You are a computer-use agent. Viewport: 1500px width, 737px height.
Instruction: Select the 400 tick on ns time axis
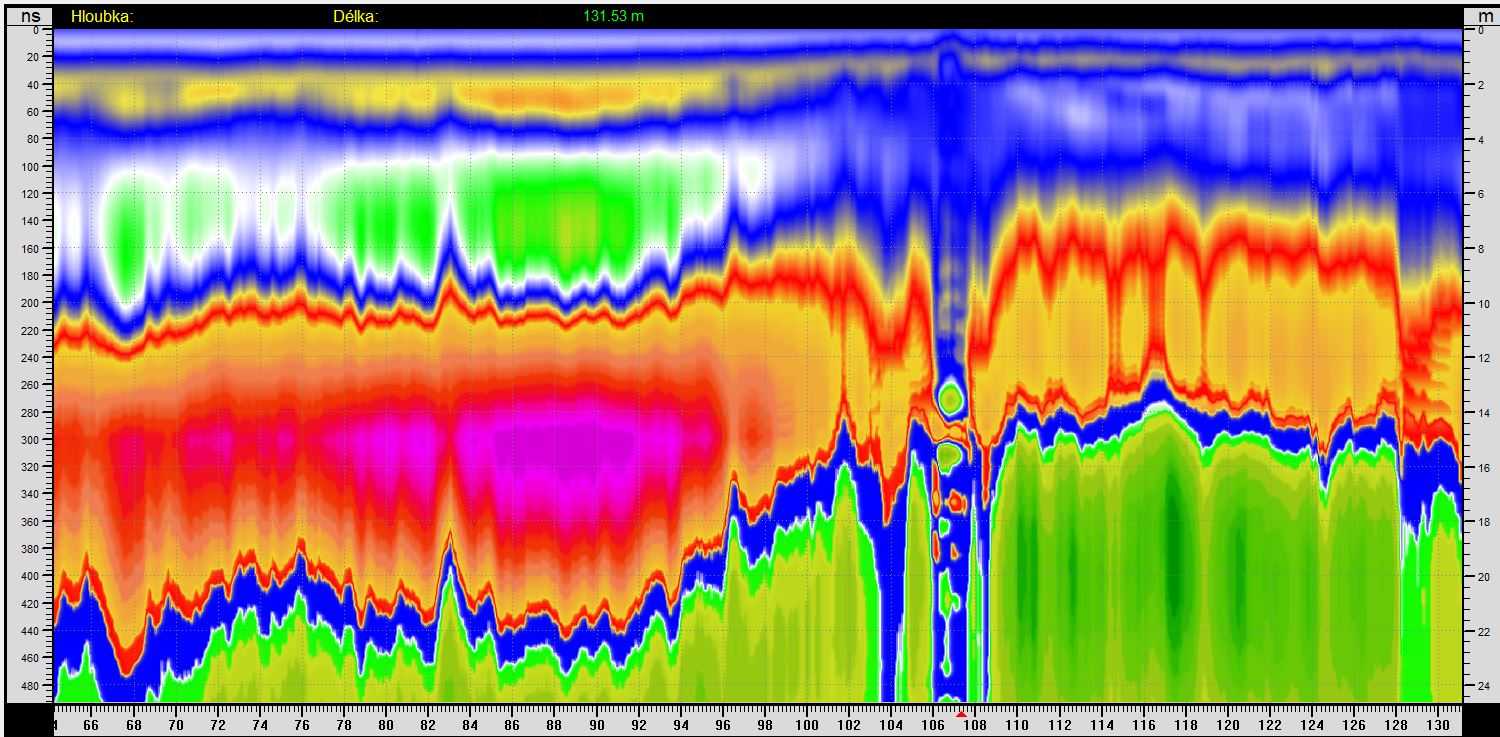29,576
